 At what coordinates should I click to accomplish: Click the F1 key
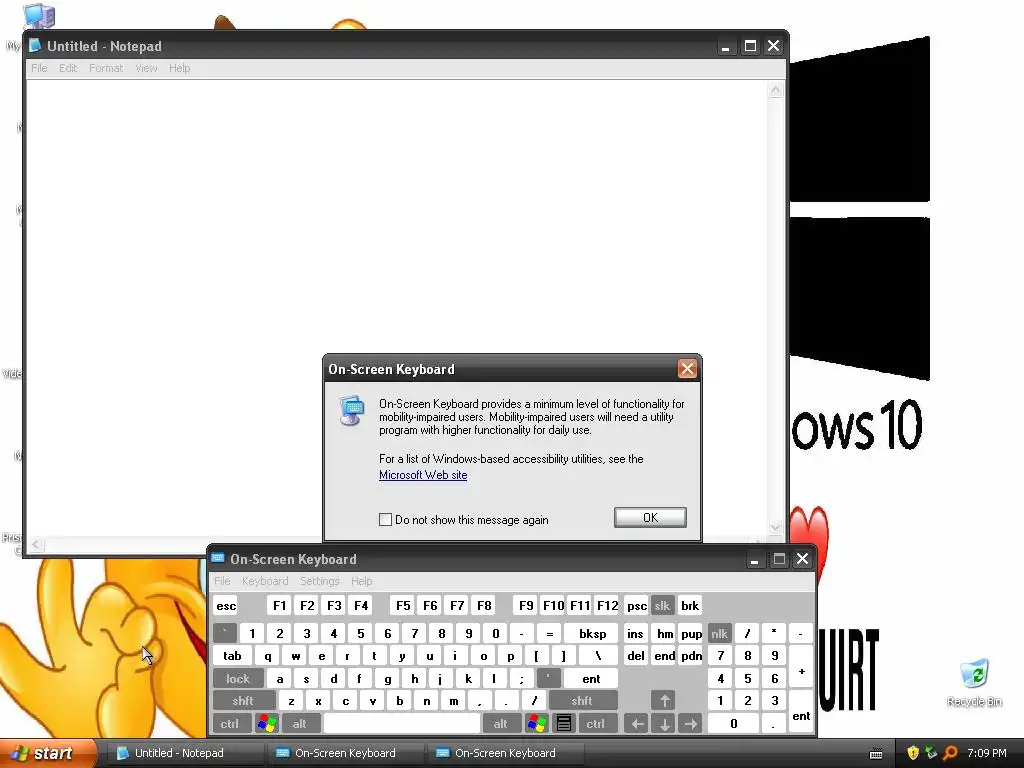(x=280, y=605)
